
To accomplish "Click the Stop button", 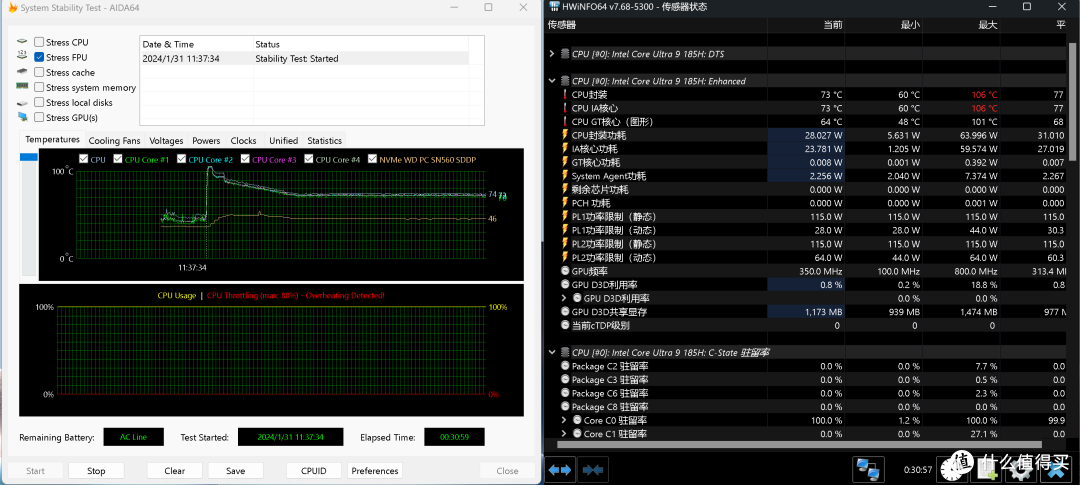I will coord(96,471).
